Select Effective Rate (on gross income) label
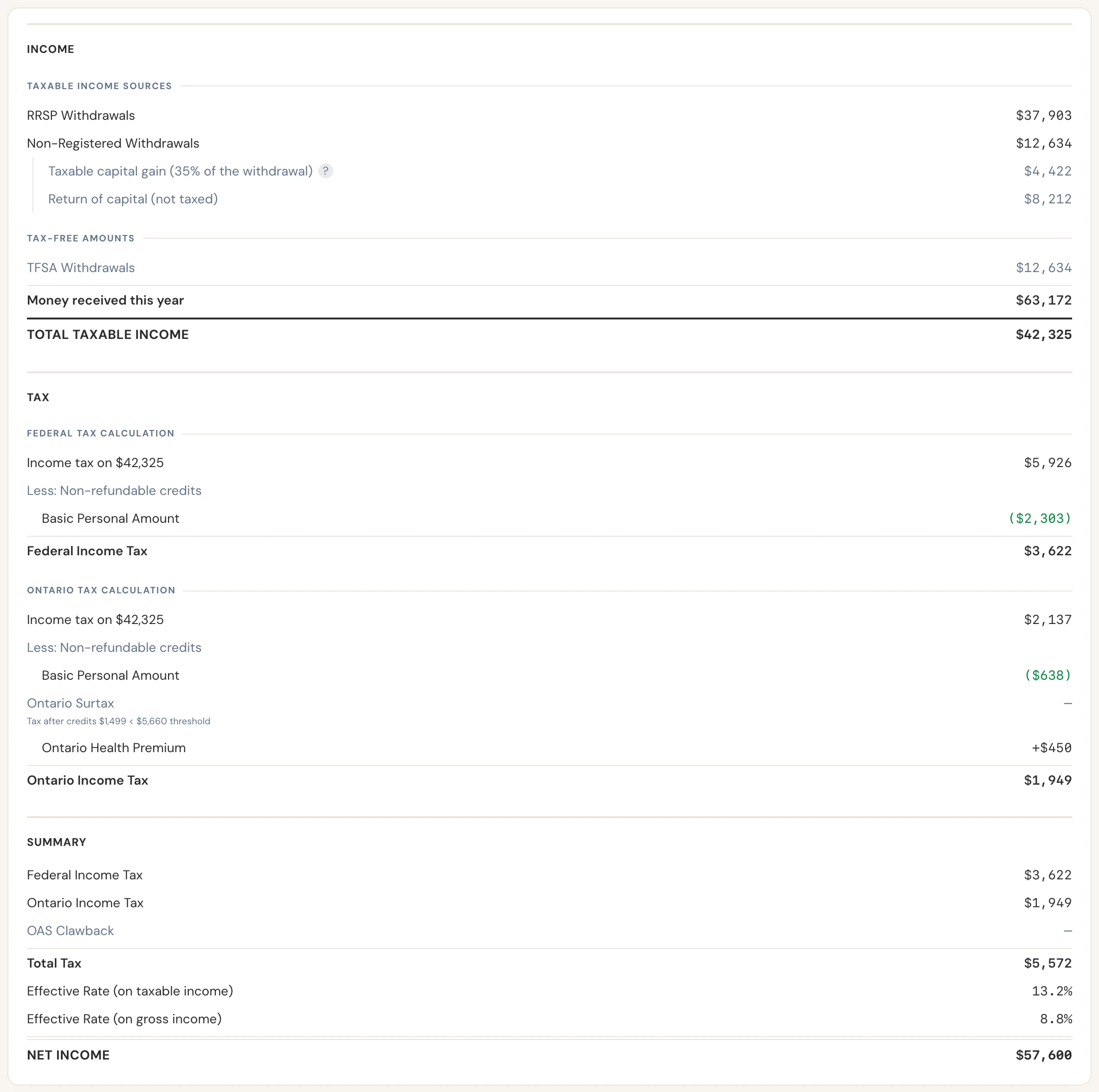This screenshot has width=1099, height=1092. 124,1019
